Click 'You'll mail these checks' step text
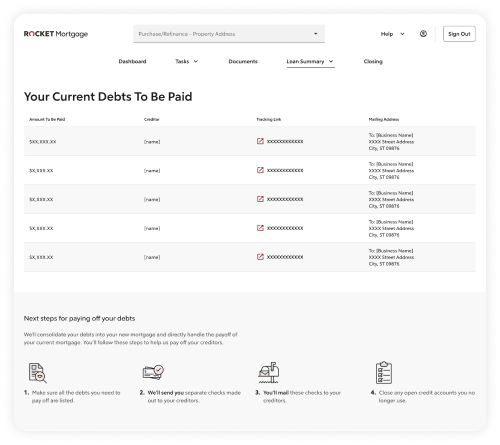 click(x=302, y=397)
